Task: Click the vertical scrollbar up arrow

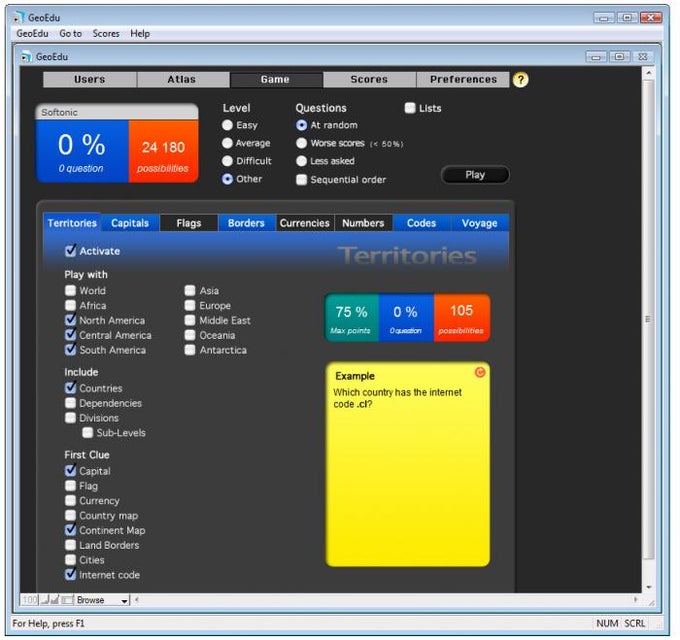Action: click(x=649, y=73)
